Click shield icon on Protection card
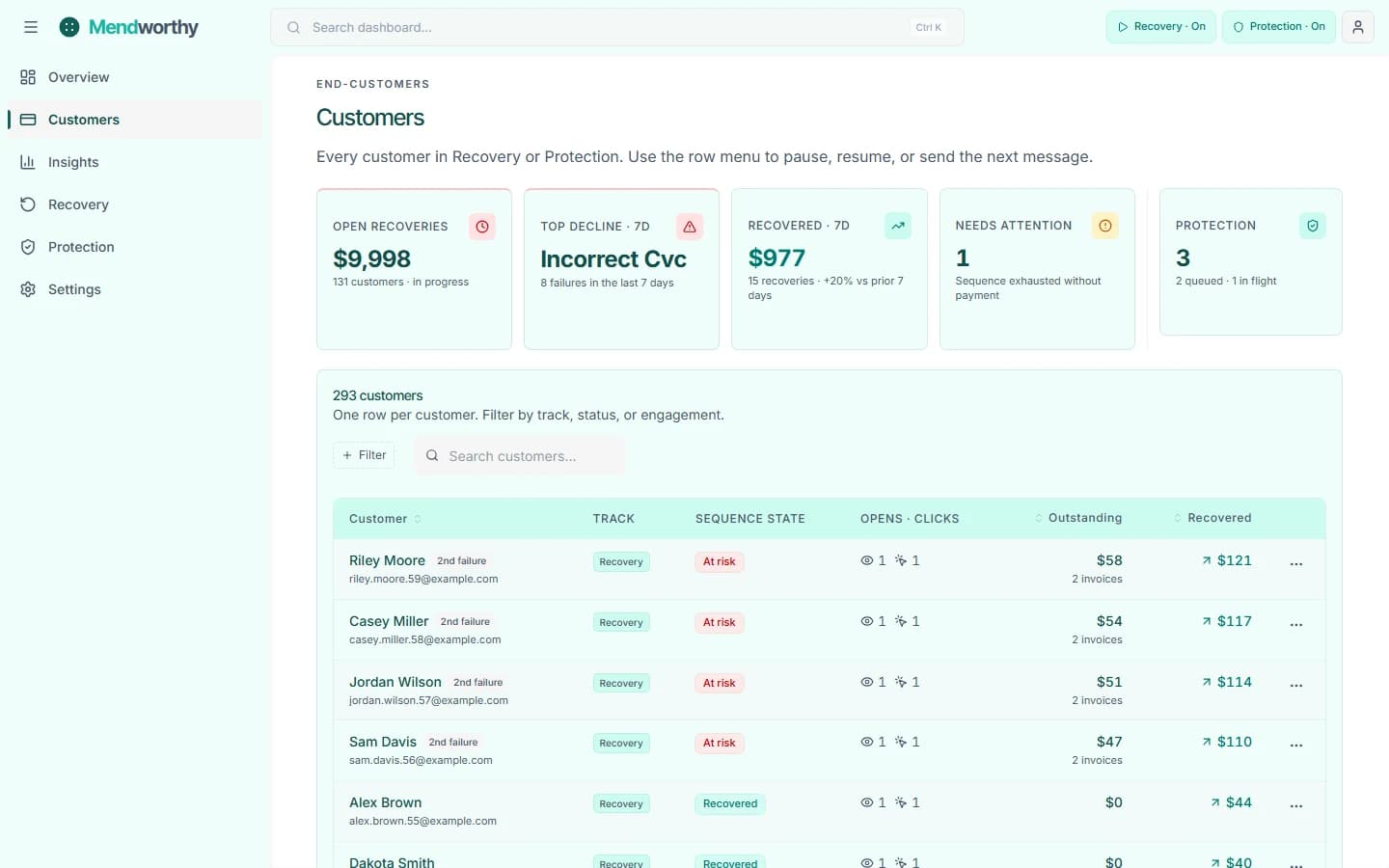Image resolution: width=1389 pixels, height=868 pixels. [x=1313, y=226]
